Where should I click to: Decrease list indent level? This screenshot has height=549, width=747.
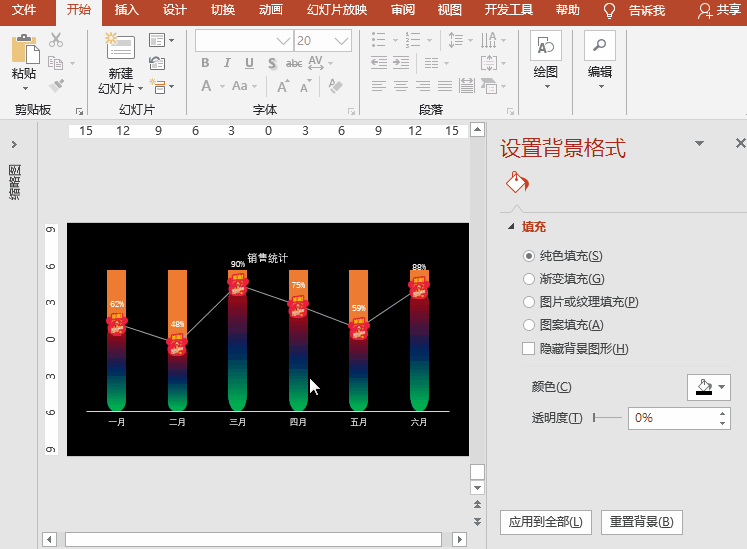point(379,62)
